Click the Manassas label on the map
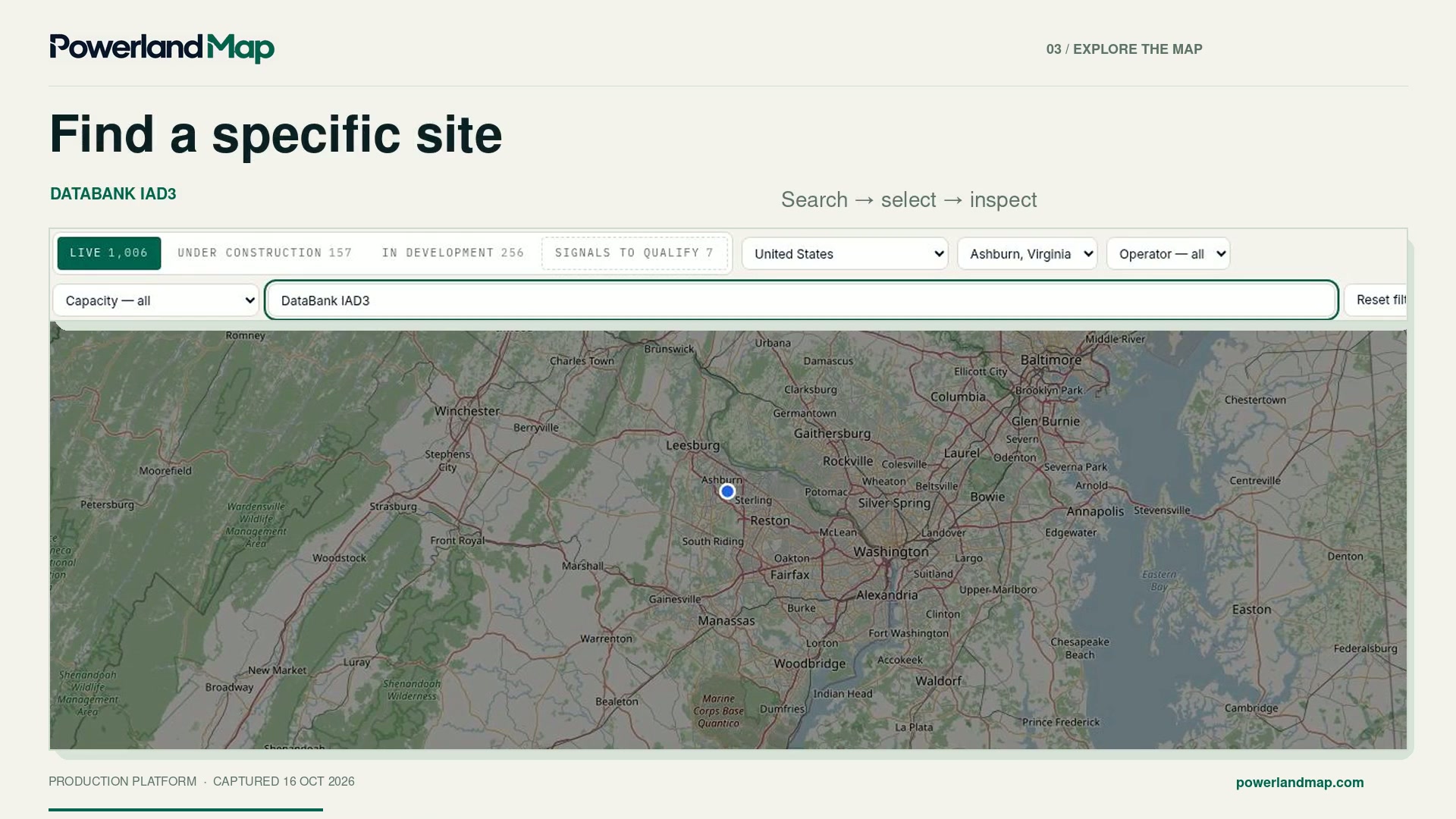The width and height of the screenshot is (1456, 819). [x=726, y=620]
